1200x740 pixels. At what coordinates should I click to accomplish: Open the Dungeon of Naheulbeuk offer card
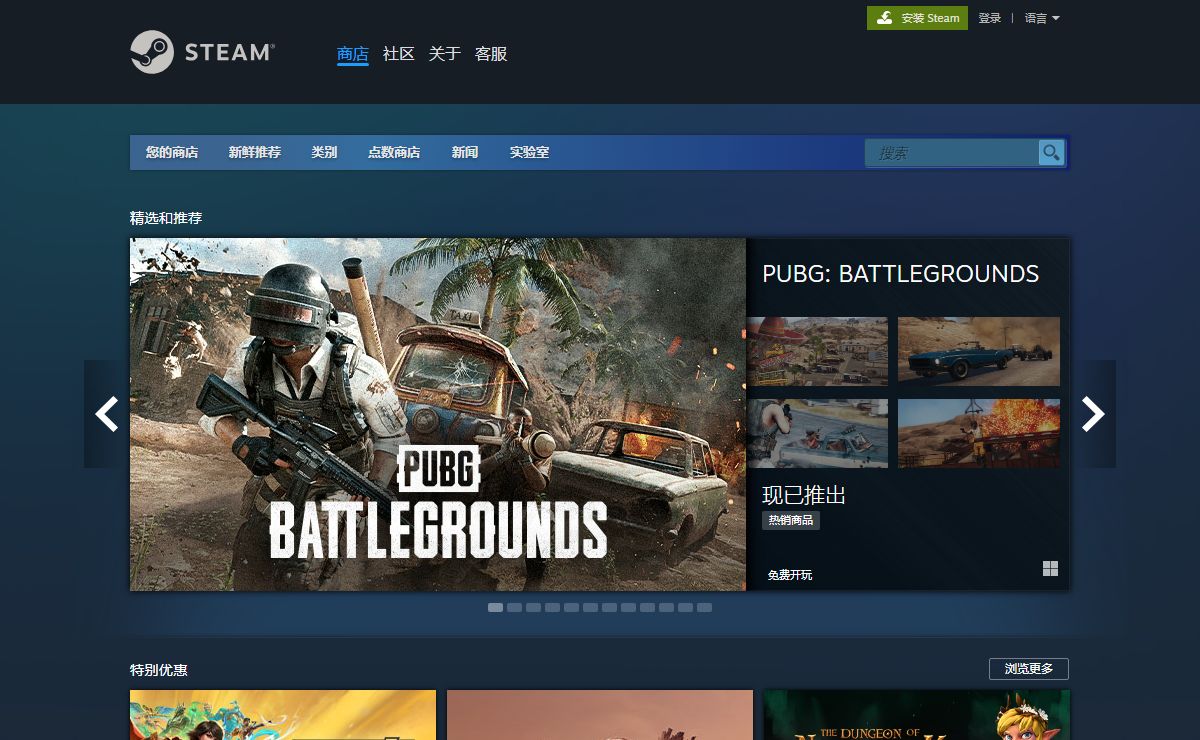917,715
